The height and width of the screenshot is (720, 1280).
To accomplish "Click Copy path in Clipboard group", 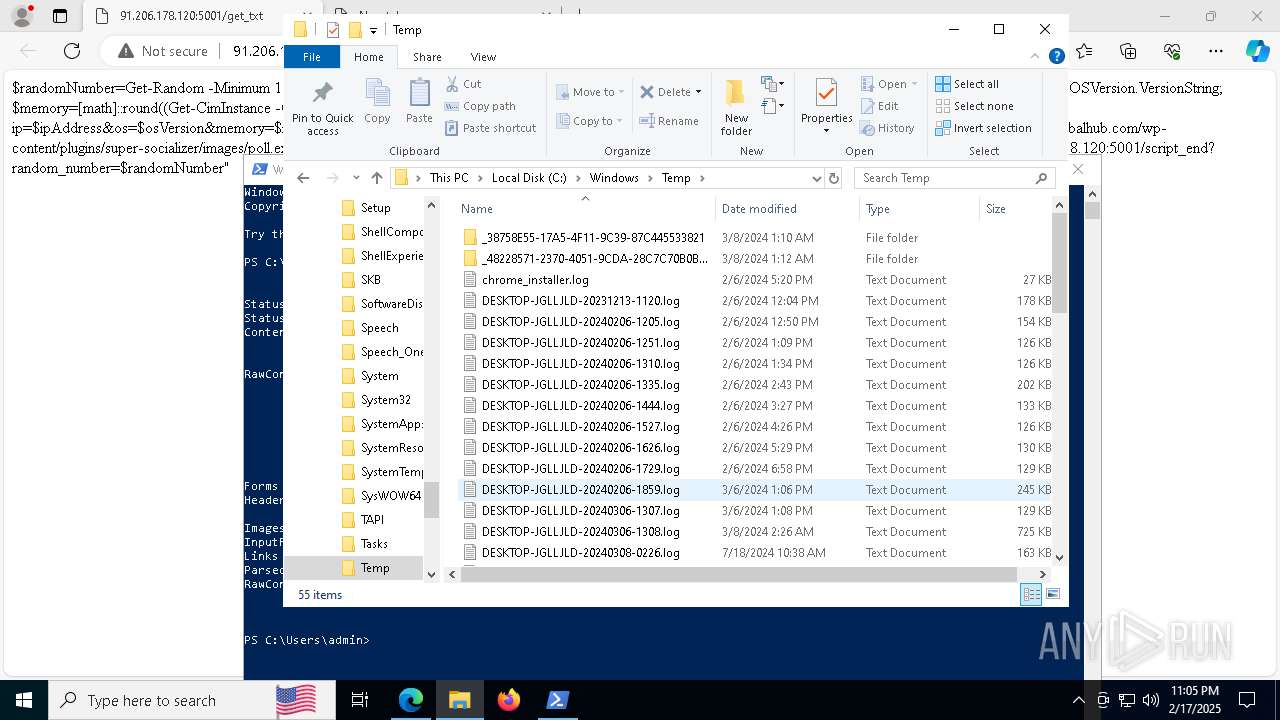I will 481,106.
